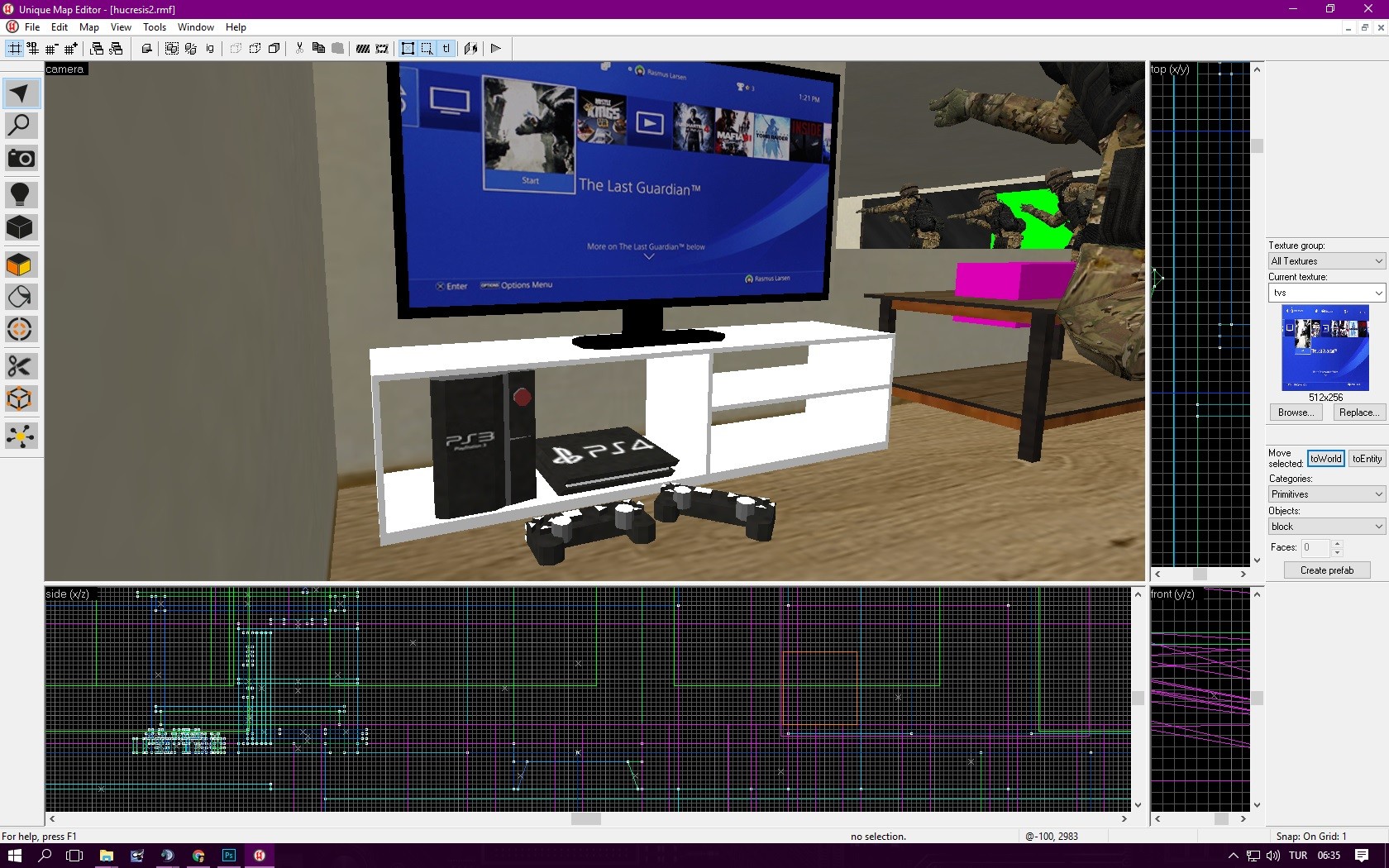The height and width of the screenshot is (868, 1389).
Task: Click the Browse... texture button
Action: [1296, 413]
